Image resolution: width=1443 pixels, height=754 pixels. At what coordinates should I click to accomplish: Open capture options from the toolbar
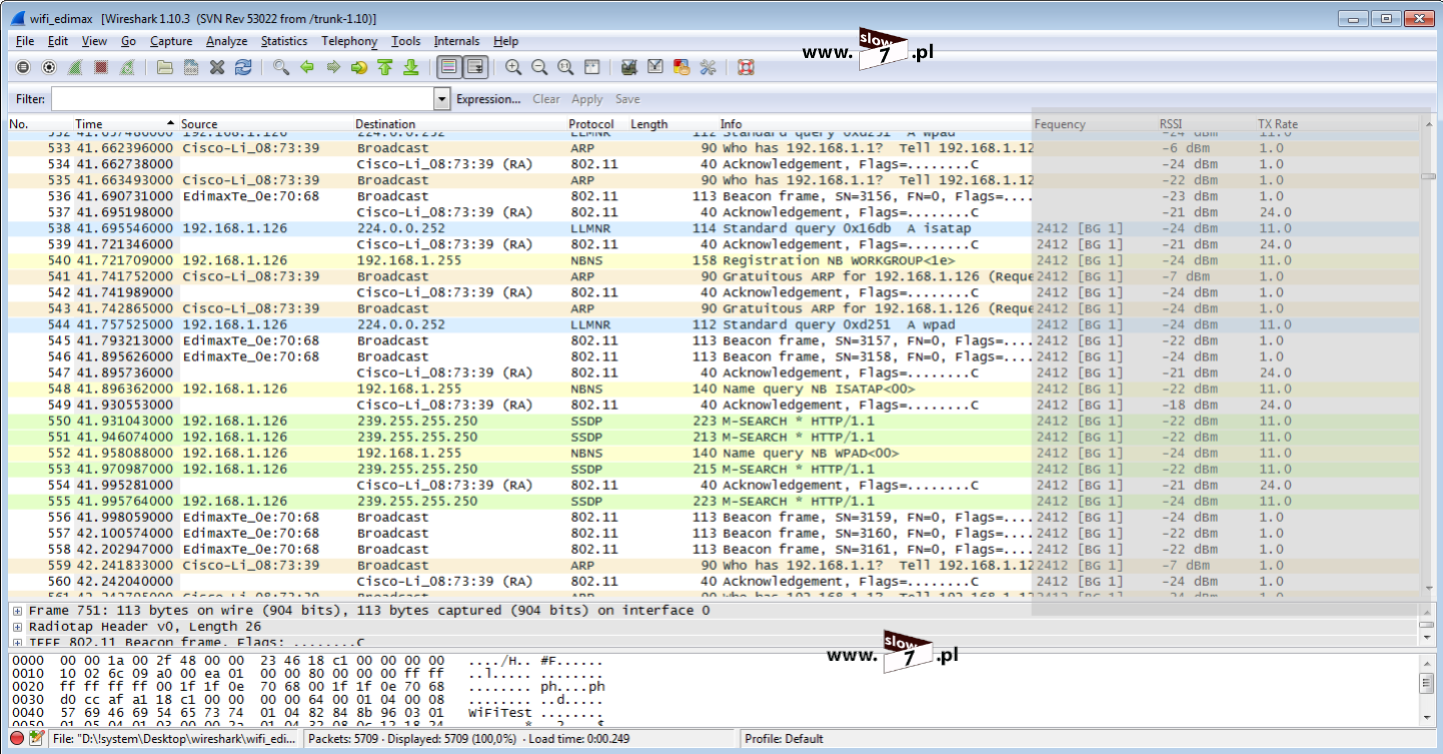(x=48, y=67)
